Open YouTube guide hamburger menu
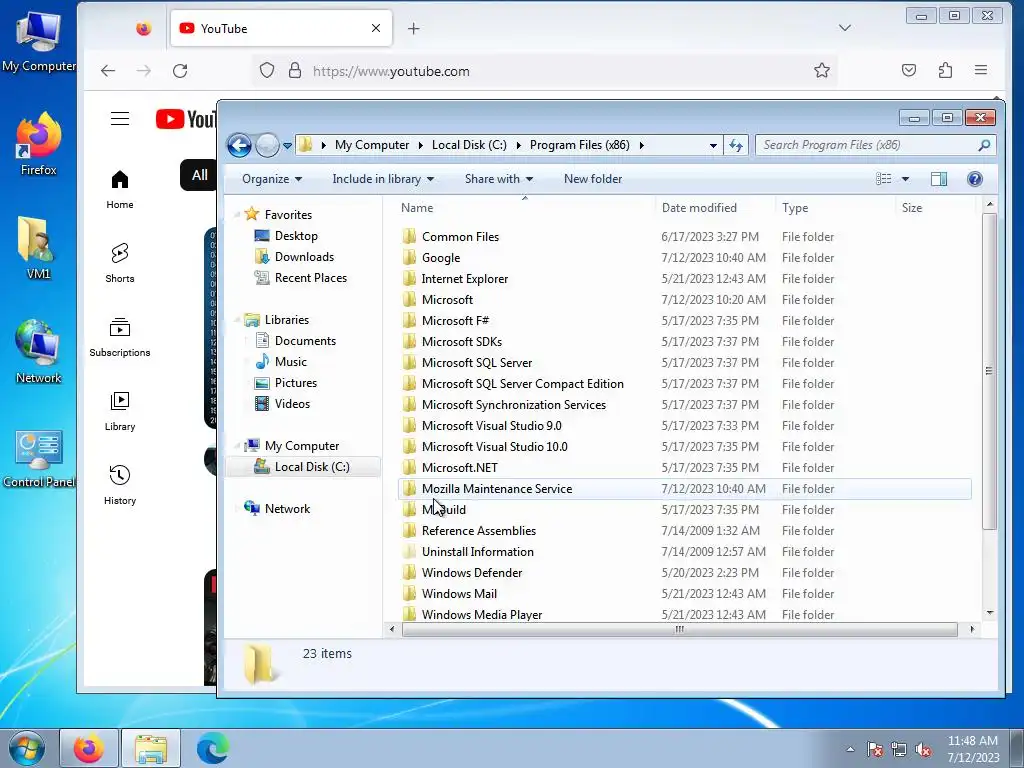This screenshot has height=768, width=1024. click(120, 118)
